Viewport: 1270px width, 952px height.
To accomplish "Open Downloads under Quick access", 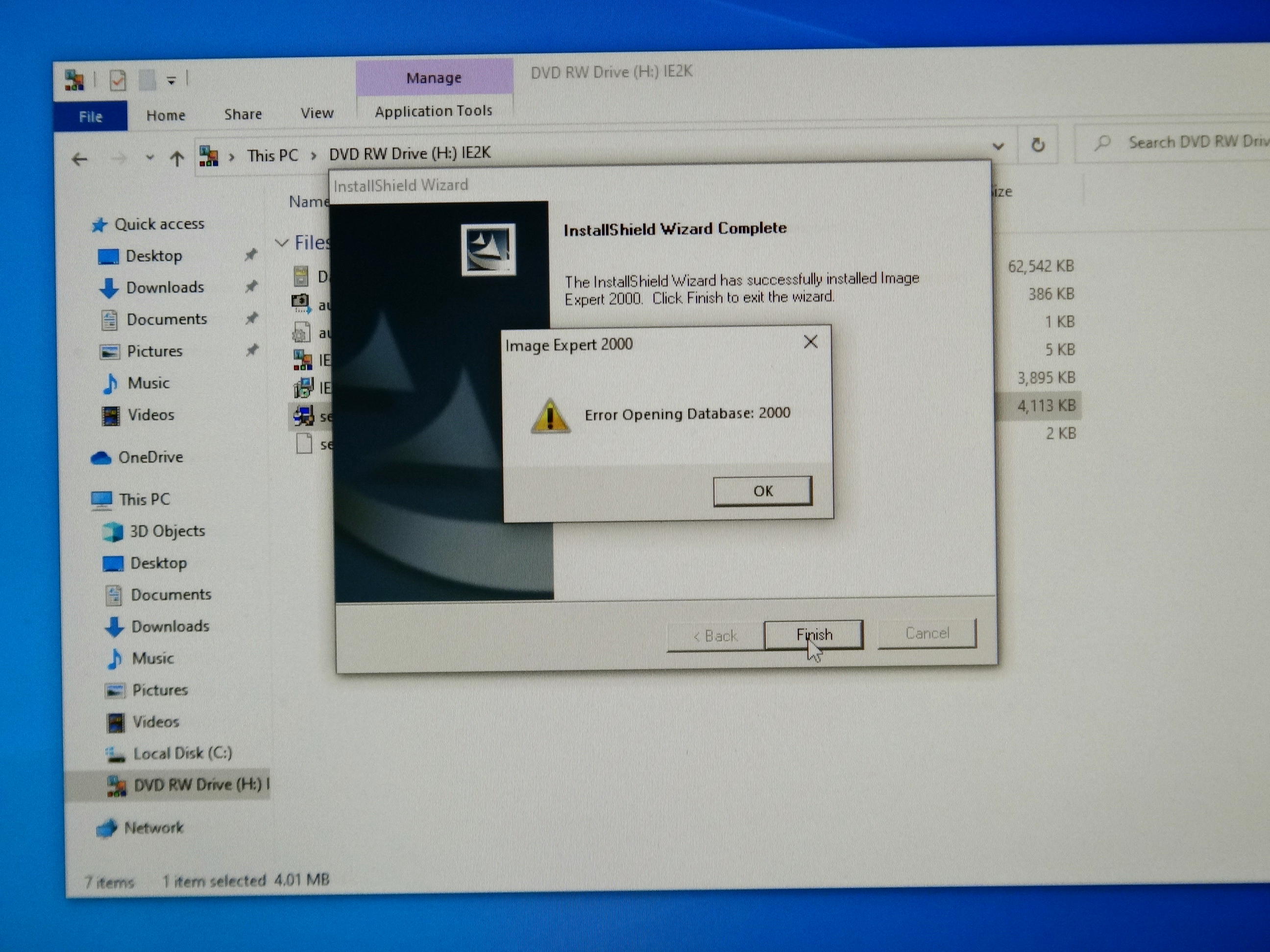I will pyautogui.click(x=165, y=287).
